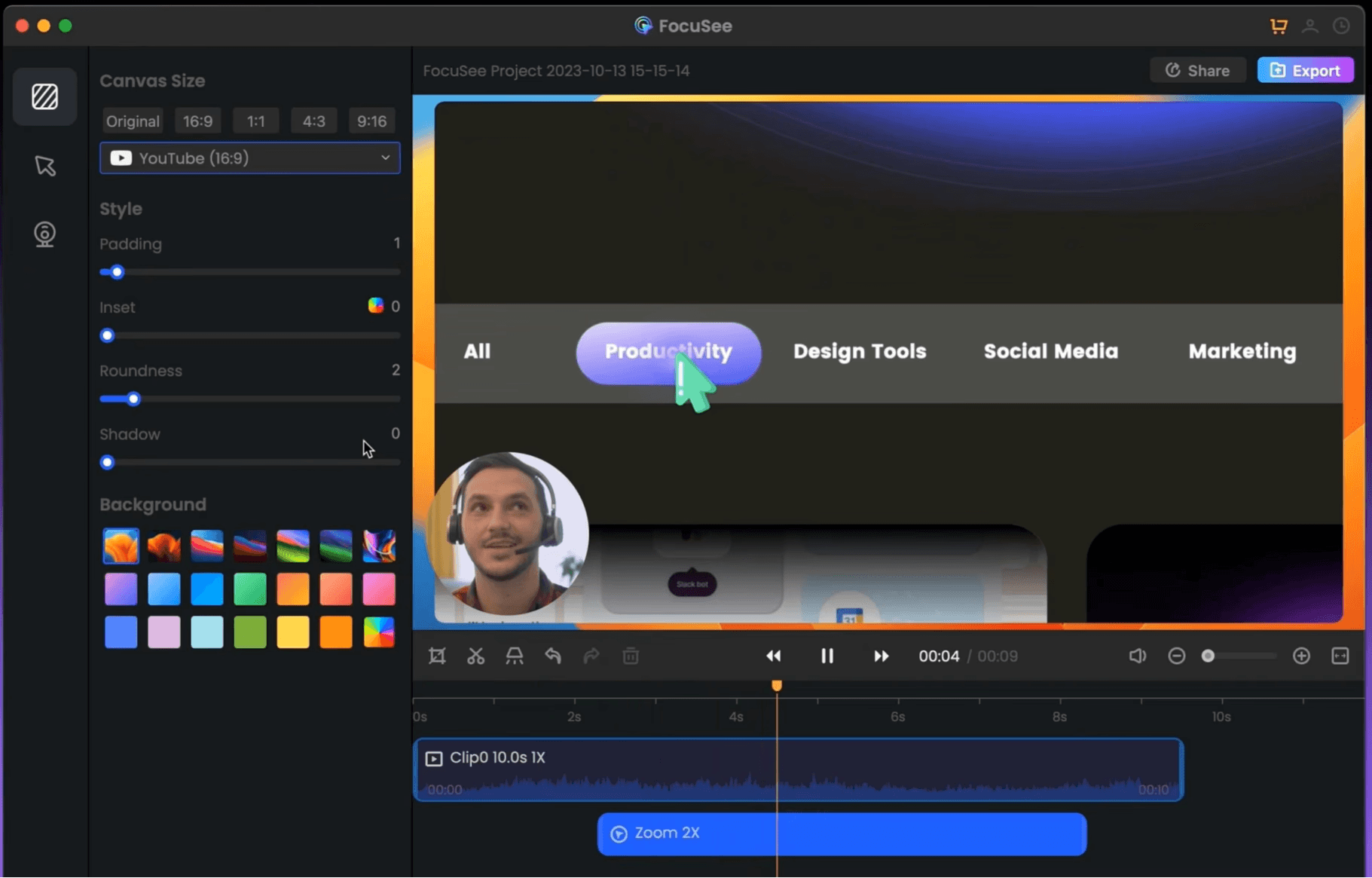Redo the last edit
1372x878 pixels.
coord(591,656)
